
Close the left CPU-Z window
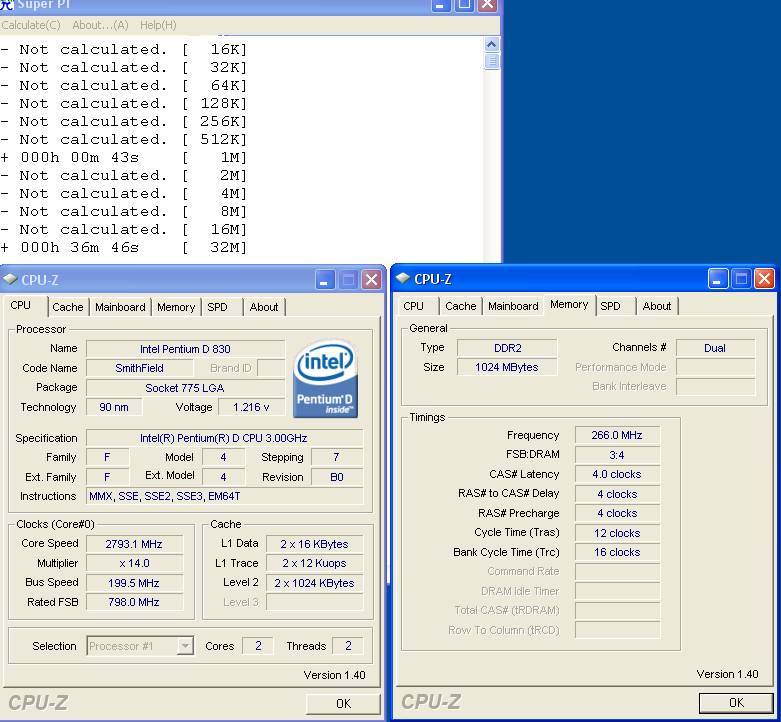(x=372, y=280)
